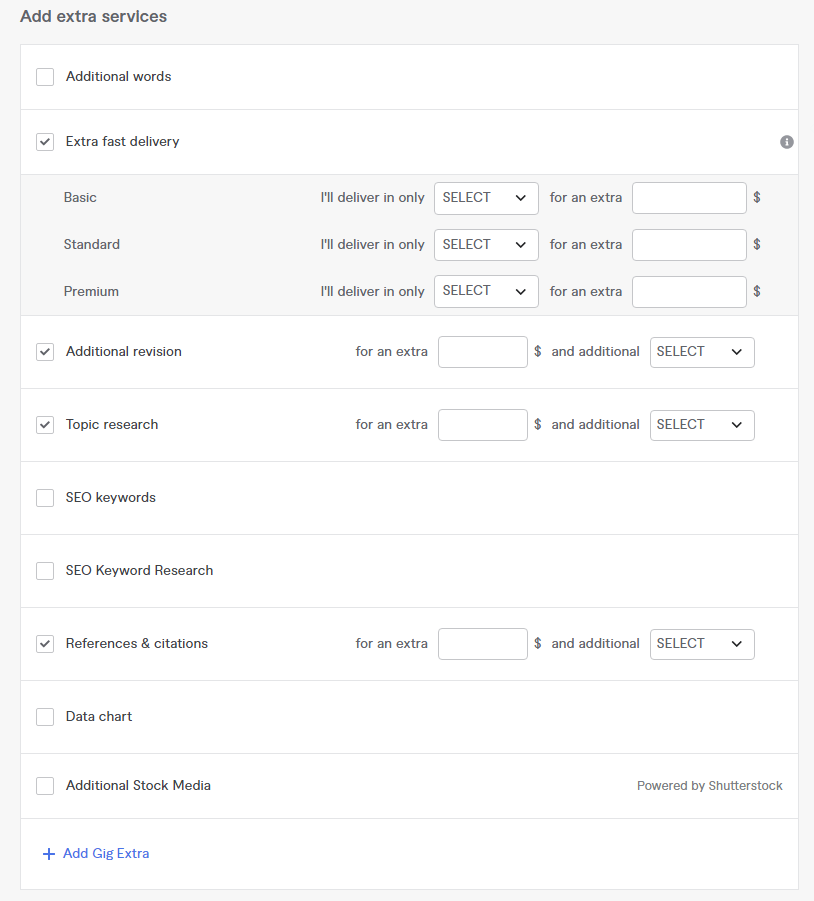Expand Topic research additional days select
814x901 pixels.
point(702,425)
